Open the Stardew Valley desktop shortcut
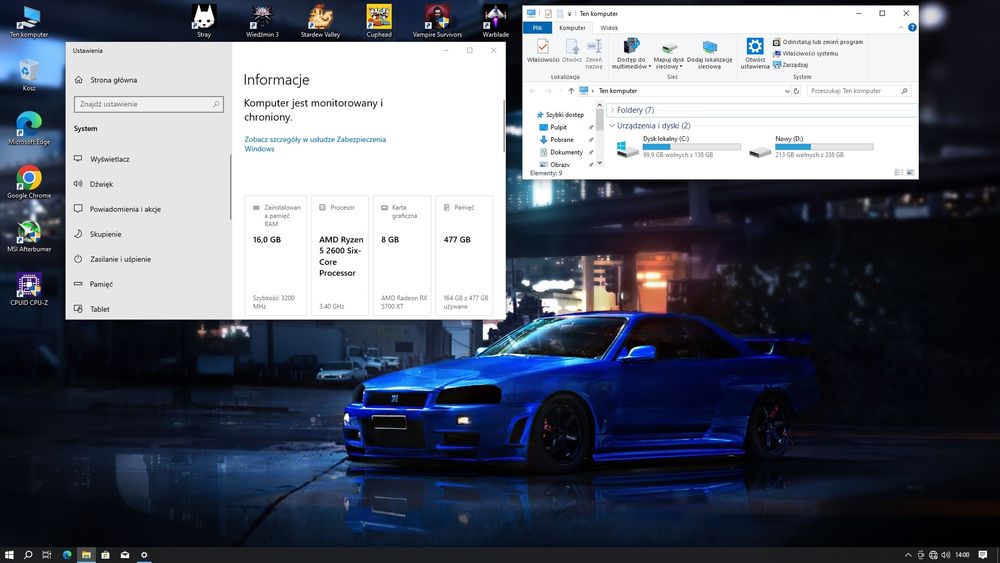The width and height of the screenshot is (1000, 563). click(x=320, y=21)
